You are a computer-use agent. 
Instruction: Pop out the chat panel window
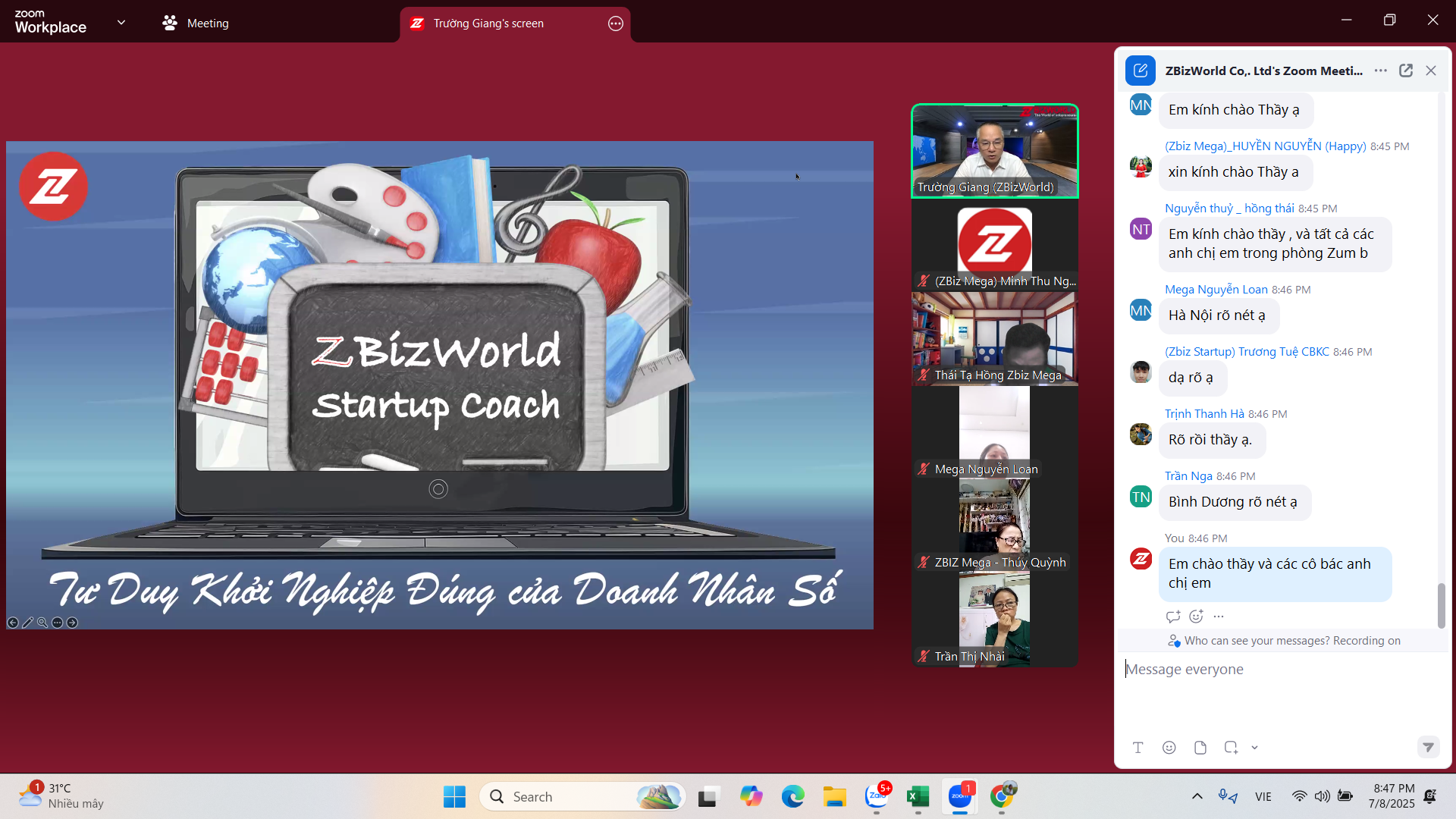[1406, 71]
